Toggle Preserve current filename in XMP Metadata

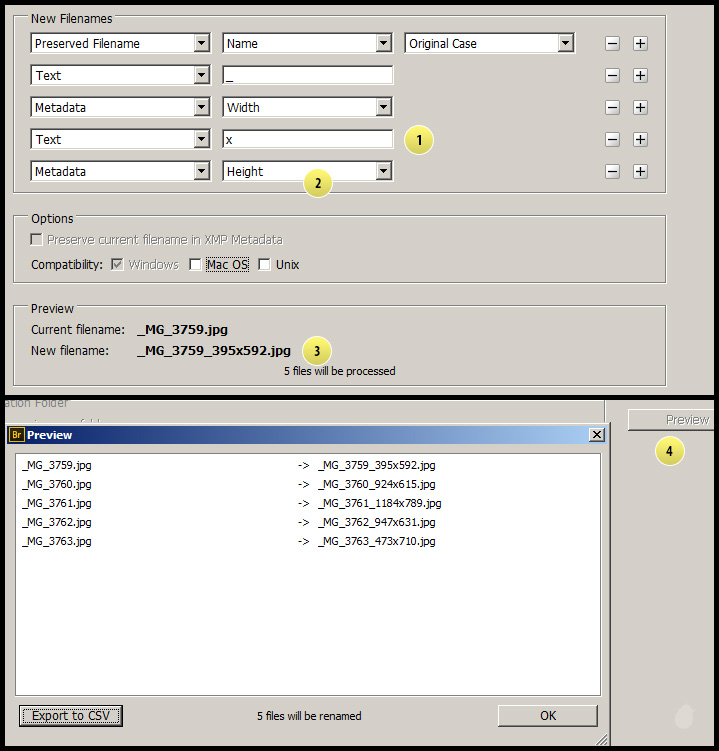pos(37,240)
